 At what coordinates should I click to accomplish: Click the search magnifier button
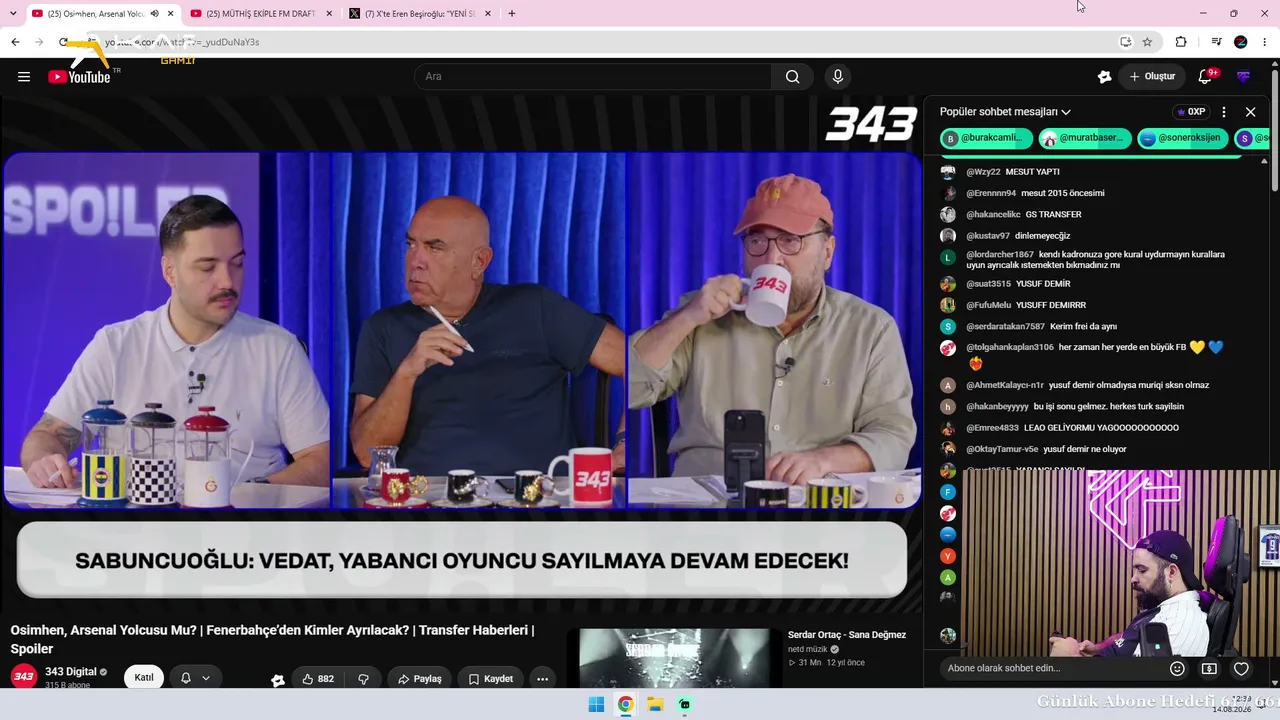point(792,77)
